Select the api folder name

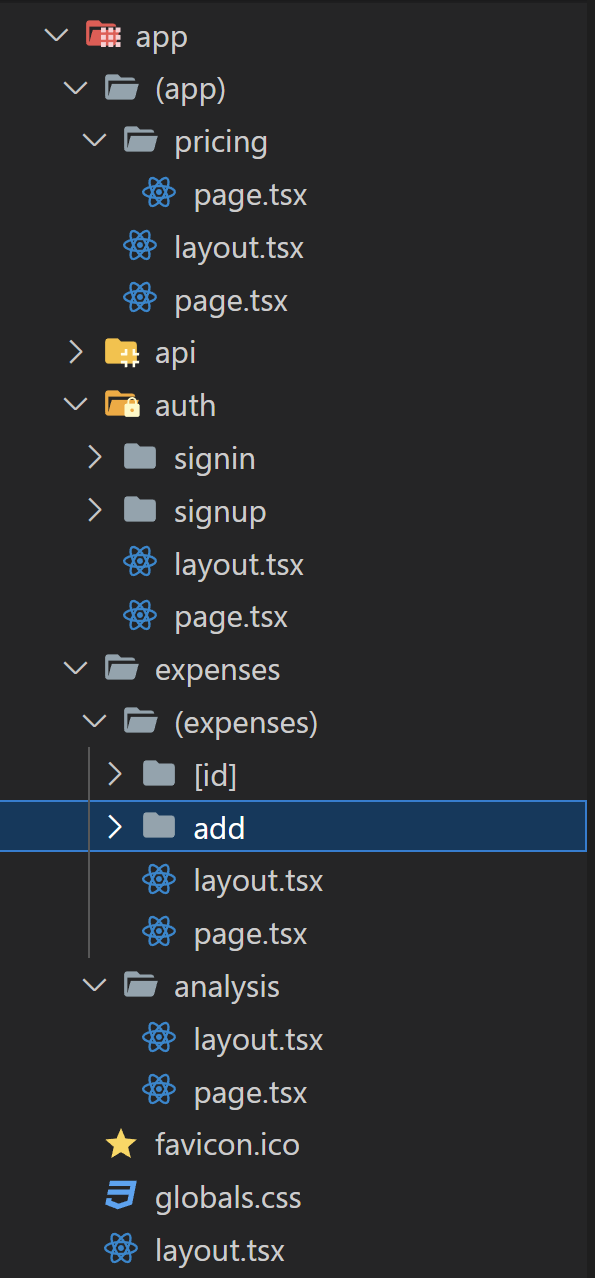point(175,353)
